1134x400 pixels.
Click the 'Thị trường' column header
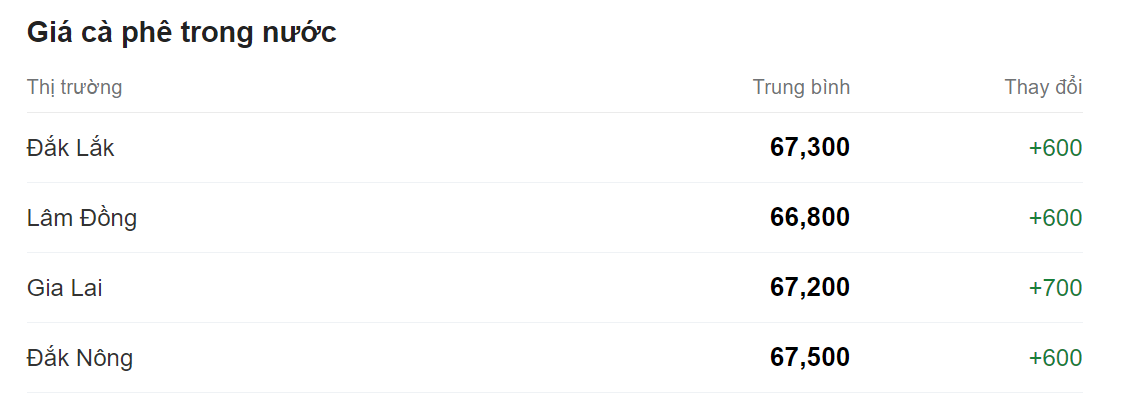(75, 87)
